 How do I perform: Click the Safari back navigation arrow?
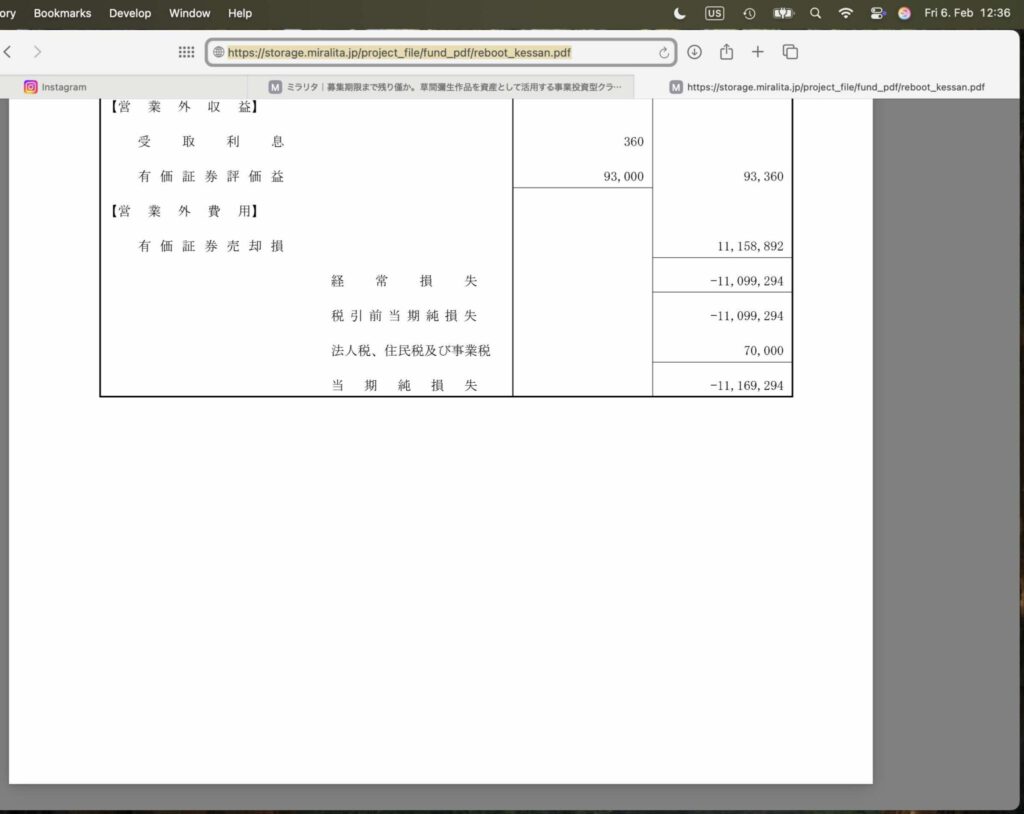(8, 52)
